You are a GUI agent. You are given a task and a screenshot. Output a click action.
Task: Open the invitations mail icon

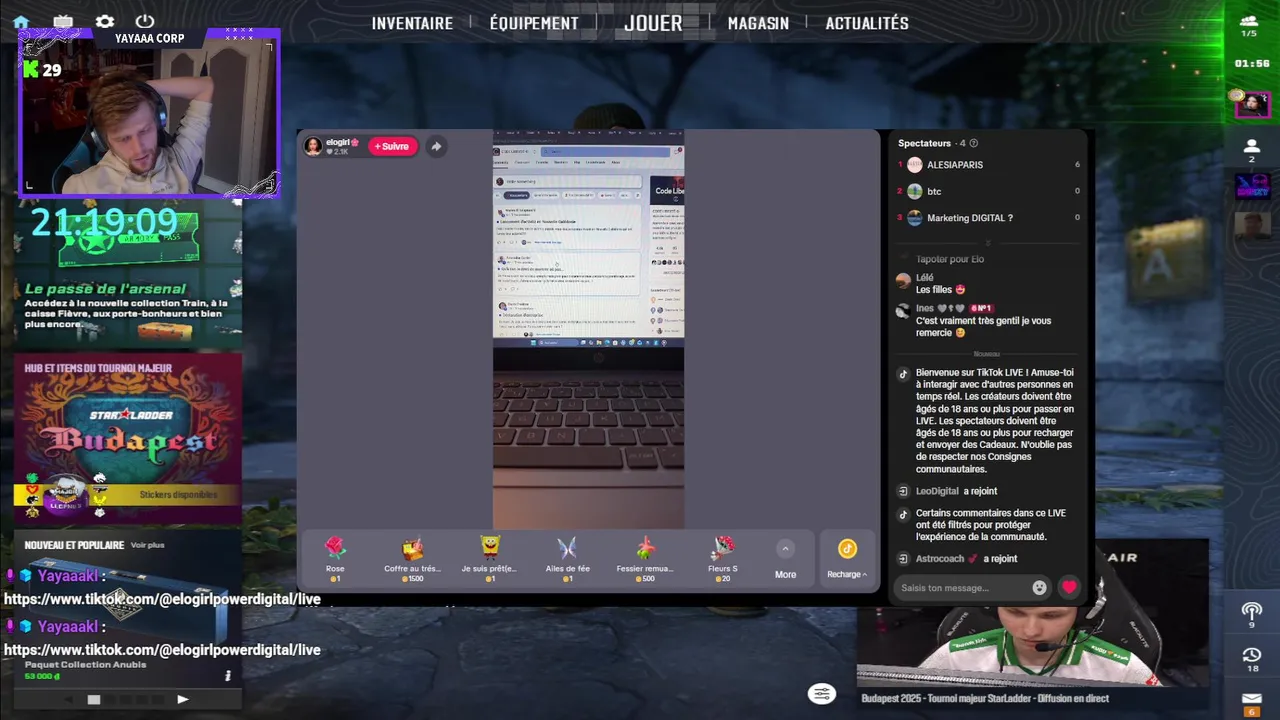pyautogui.click(x=1251, y=702)
